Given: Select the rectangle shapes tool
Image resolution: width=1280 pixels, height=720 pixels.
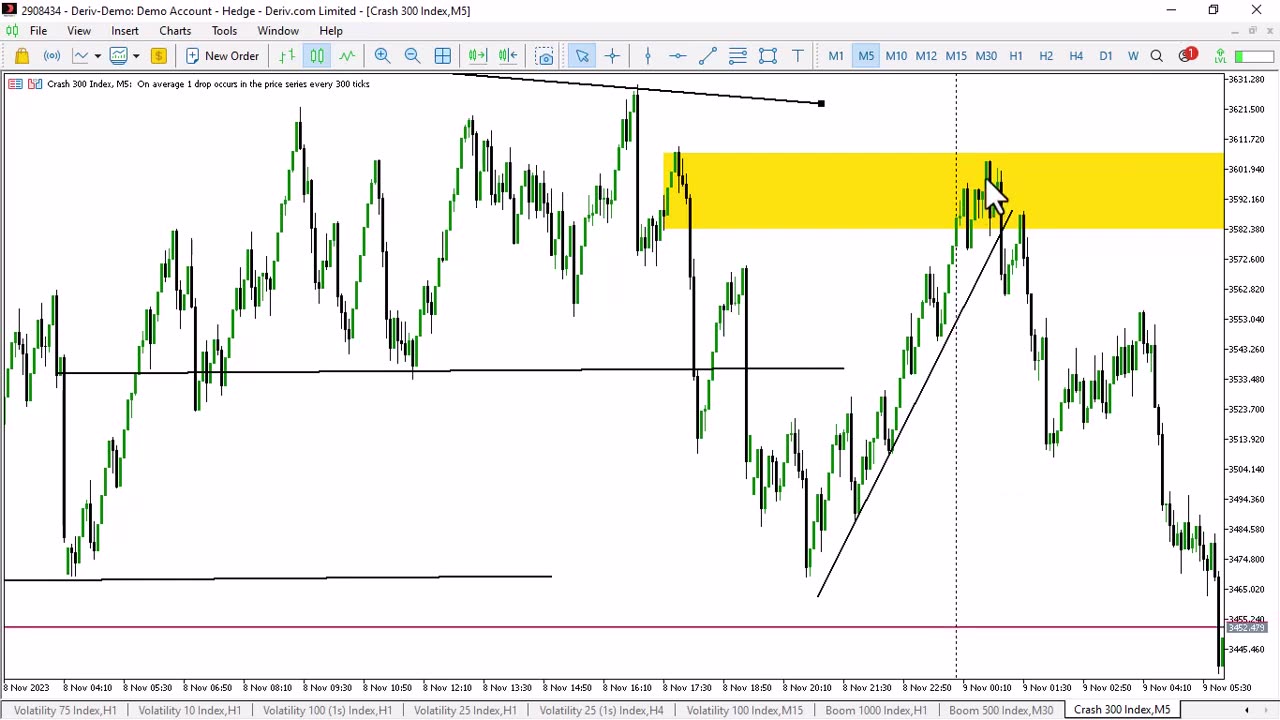Looking at the screenshot, I should point(768,56).
